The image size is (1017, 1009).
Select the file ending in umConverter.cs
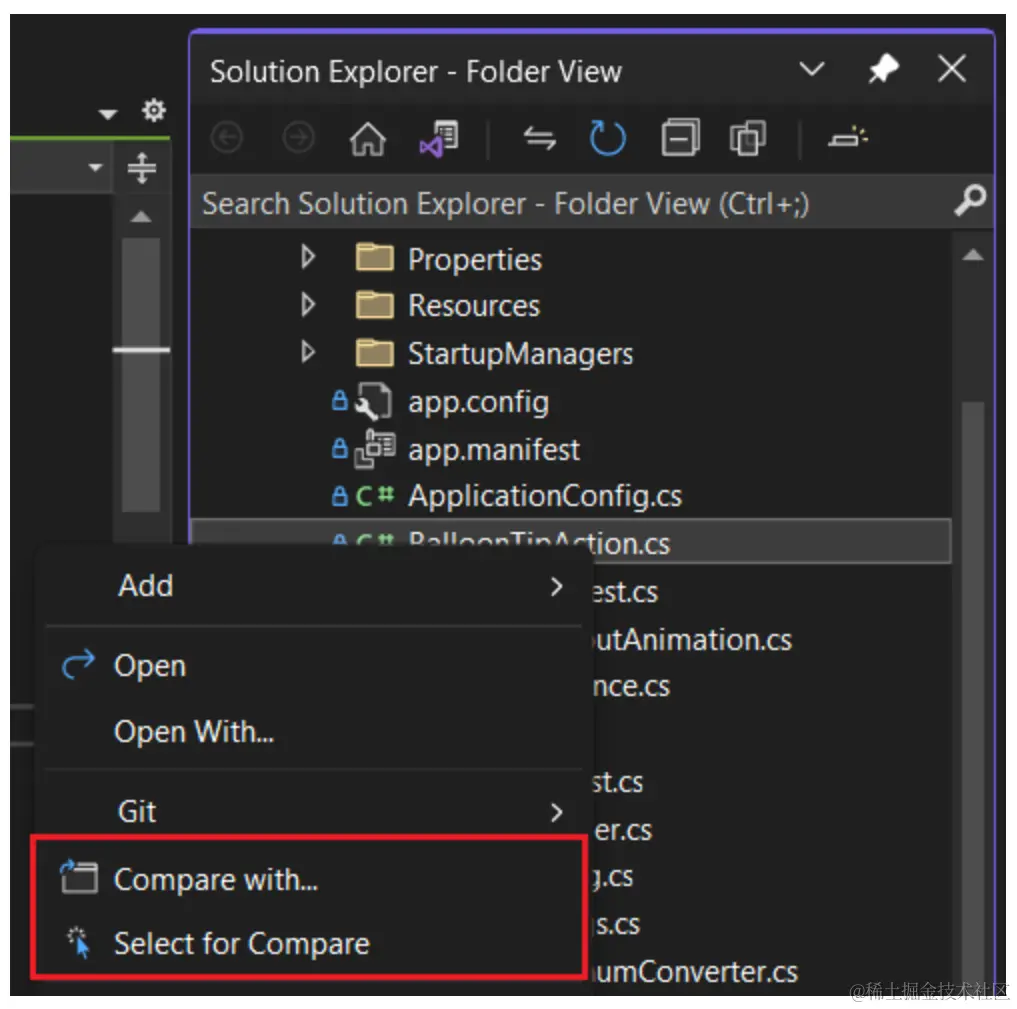(695, 972)
